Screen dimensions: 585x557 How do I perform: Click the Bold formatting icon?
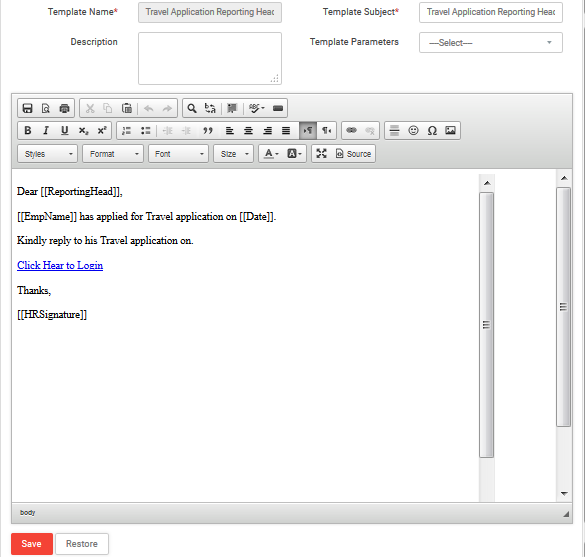27,131
